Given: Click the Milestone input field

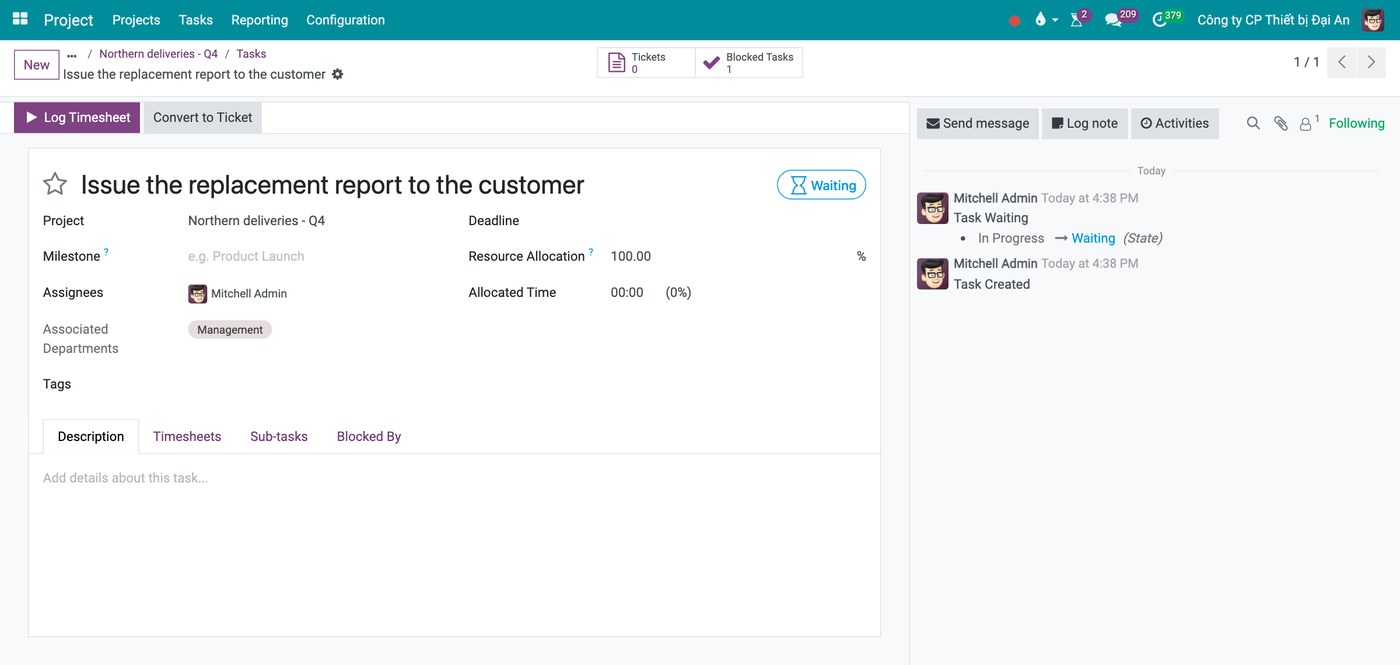Looking at the screenshot, I should (x=315, y=256).
